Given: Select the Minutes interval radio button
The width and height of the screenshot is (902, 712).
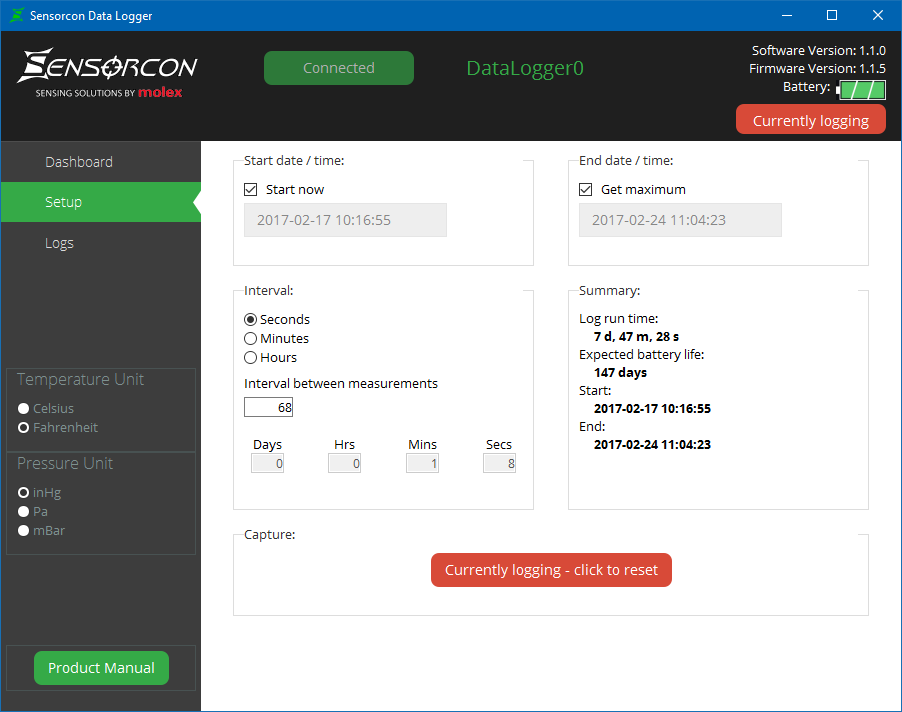Looking at the screenshot, I should coord(250,339).
